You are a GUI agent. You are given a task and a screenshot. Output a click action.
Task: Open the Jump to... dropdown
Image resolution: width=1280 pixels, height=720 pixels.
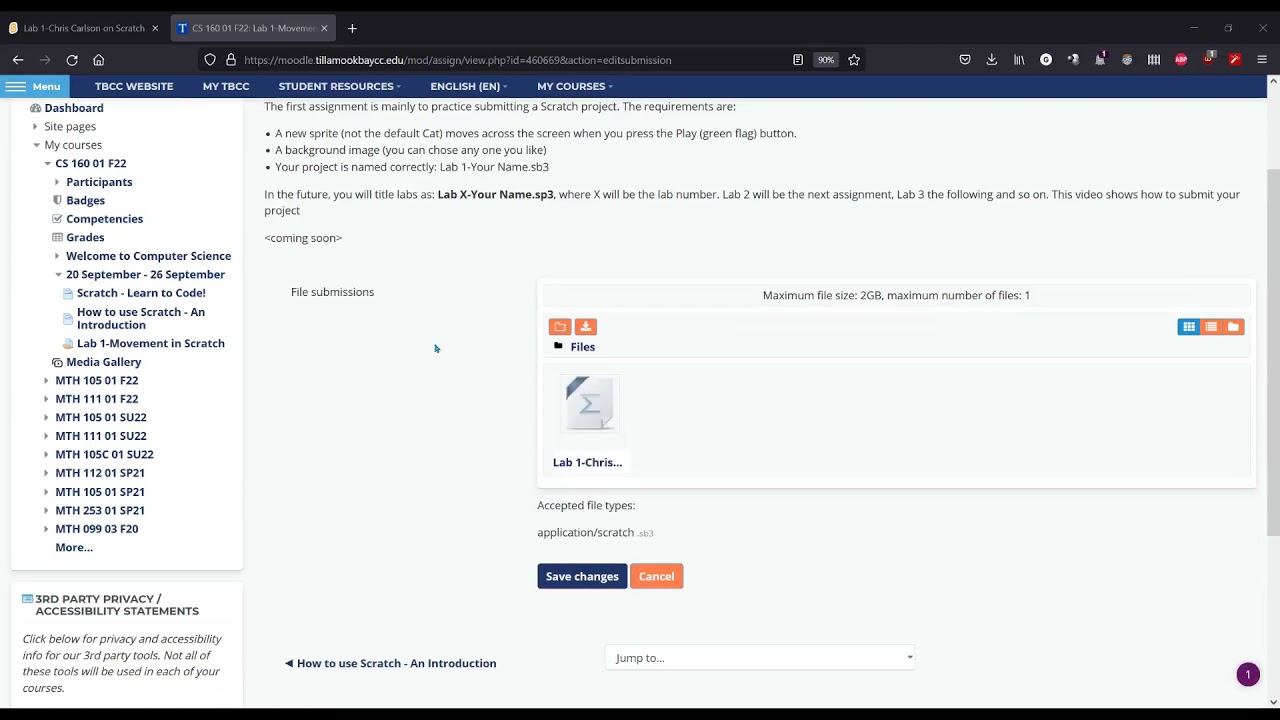tap(760, 658)
